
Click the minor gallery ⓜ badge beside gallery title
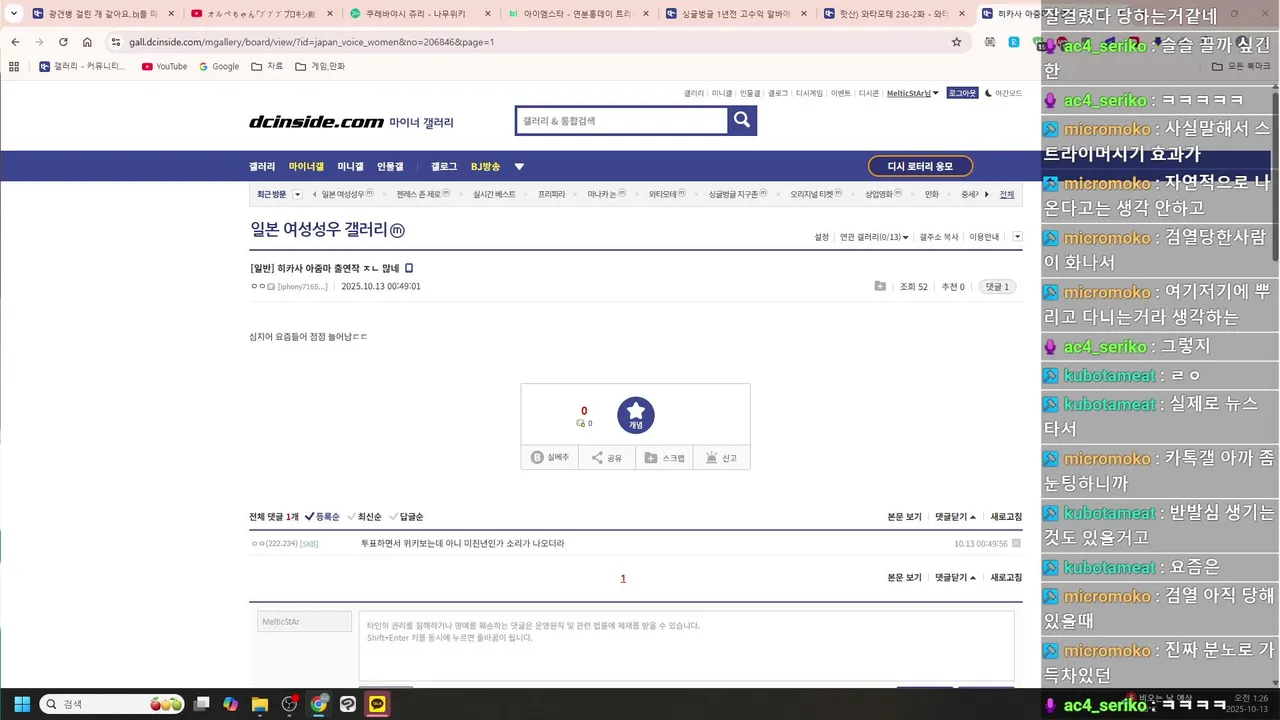[x=397, y=230]
